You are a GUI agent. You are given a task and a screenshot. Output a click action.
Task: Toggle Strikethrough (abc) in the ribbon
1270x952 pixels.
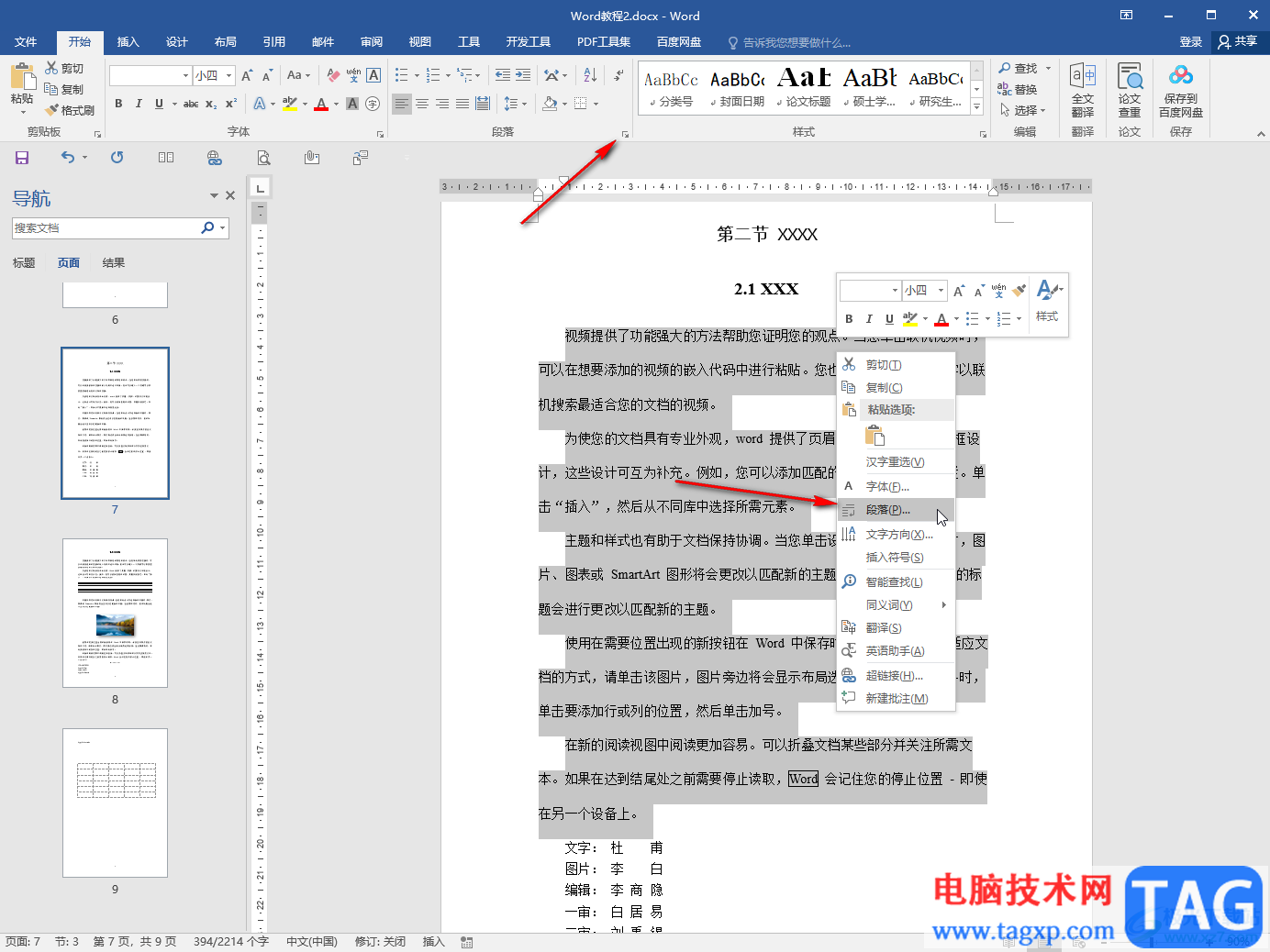(191, 104)
